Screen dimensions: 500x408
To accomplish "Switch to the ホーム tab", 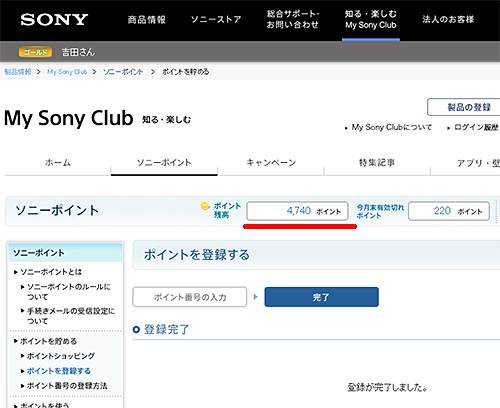I will pos(58,163).
